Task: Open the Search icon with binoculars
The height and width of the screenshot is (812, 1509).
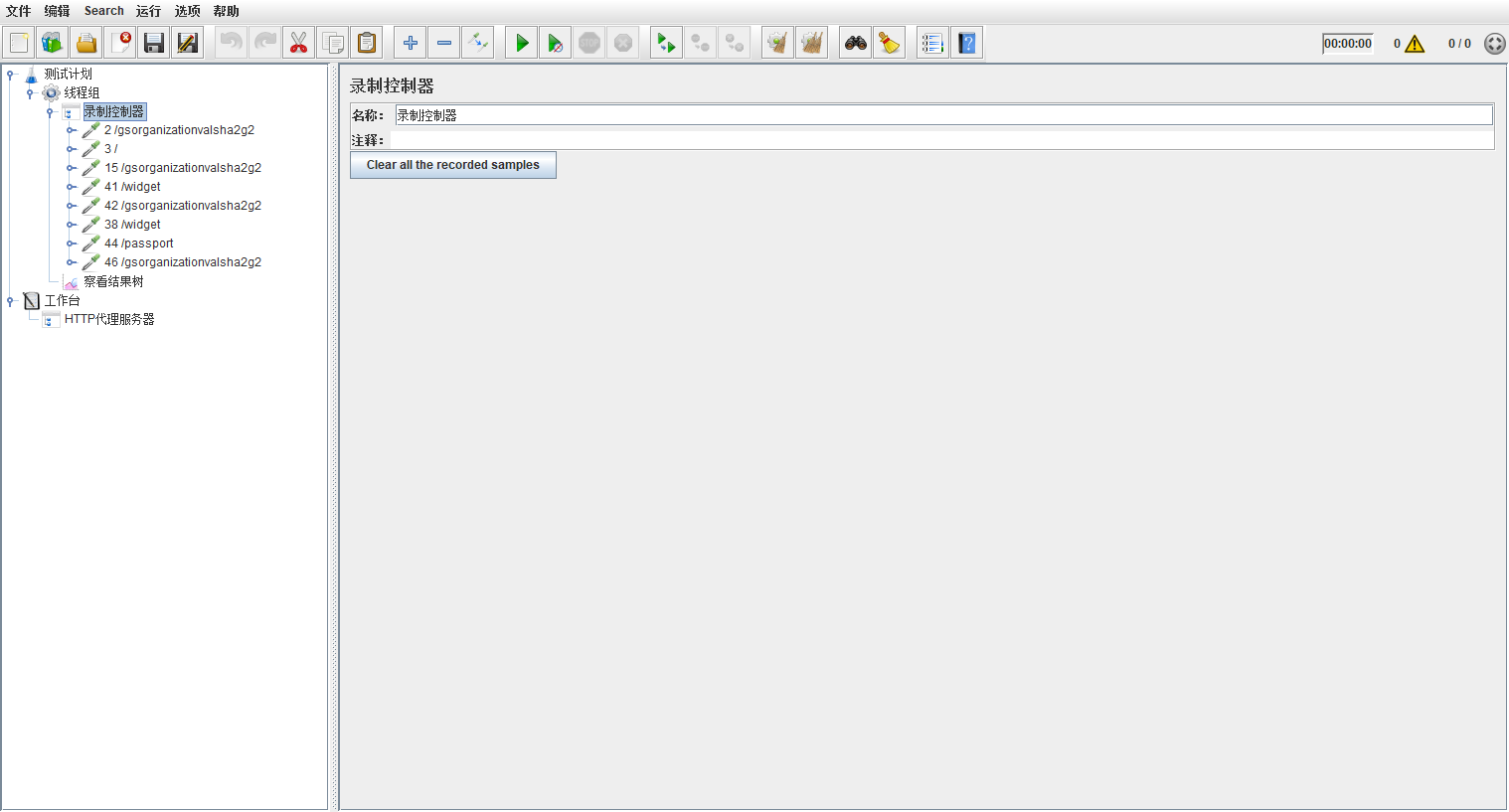Action: pyautogui.click(x=855, y=42)
